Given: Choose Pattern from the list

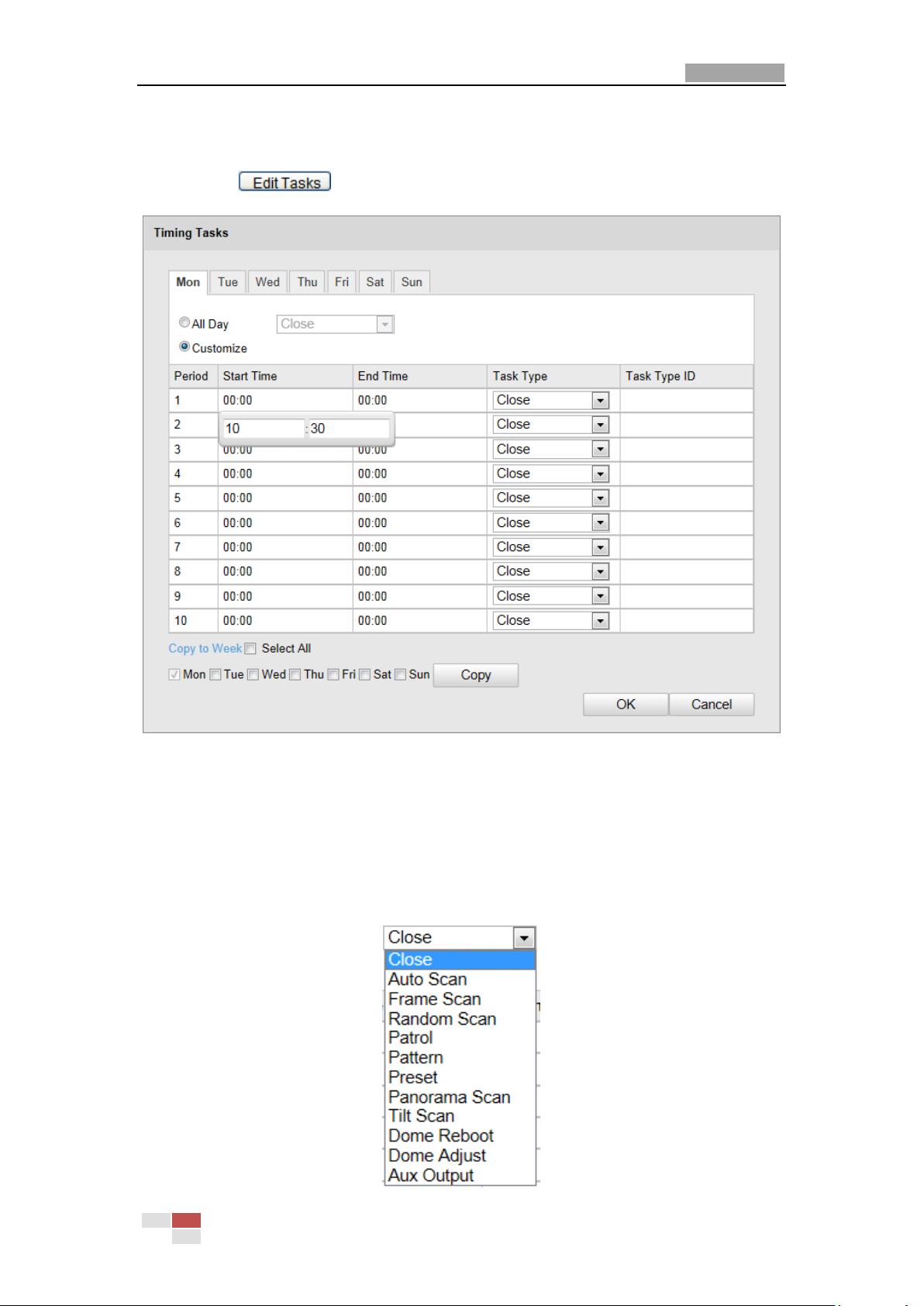Looking at the screenshot, I should (x=460, y=1058).
